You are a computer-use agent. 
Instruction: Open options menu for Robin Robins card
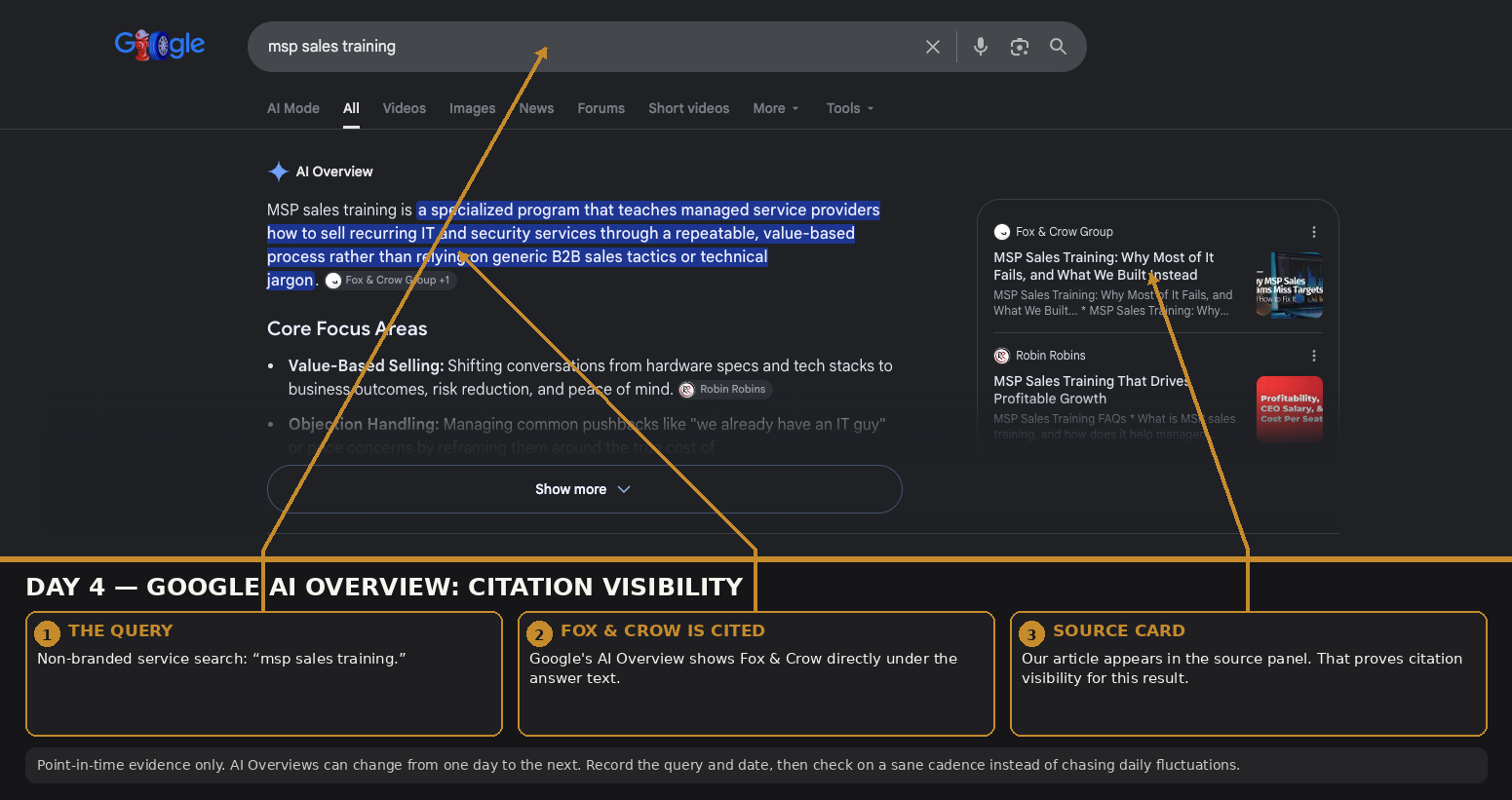pyautogui.click(x=1314, y=356)
